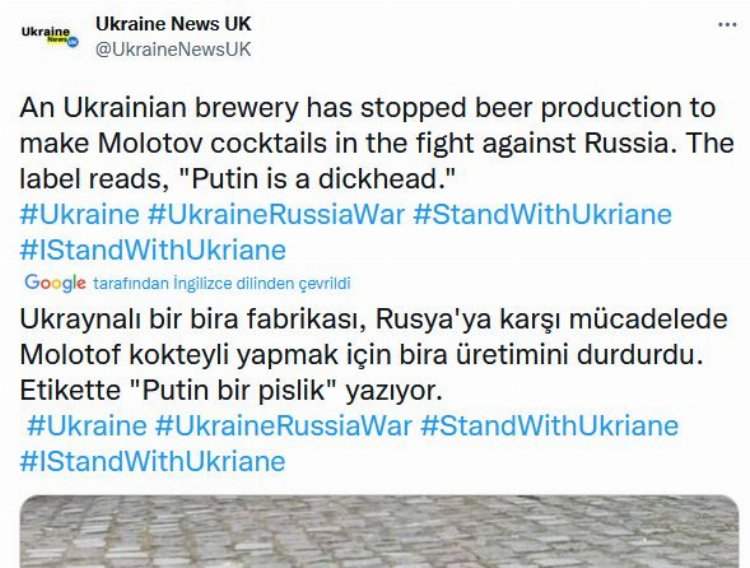This screenshot has height=568, width=750.
Task: Click #UkraineRussiaWar hashtag in the Turkish translation
Action: (x=283, y=425)
